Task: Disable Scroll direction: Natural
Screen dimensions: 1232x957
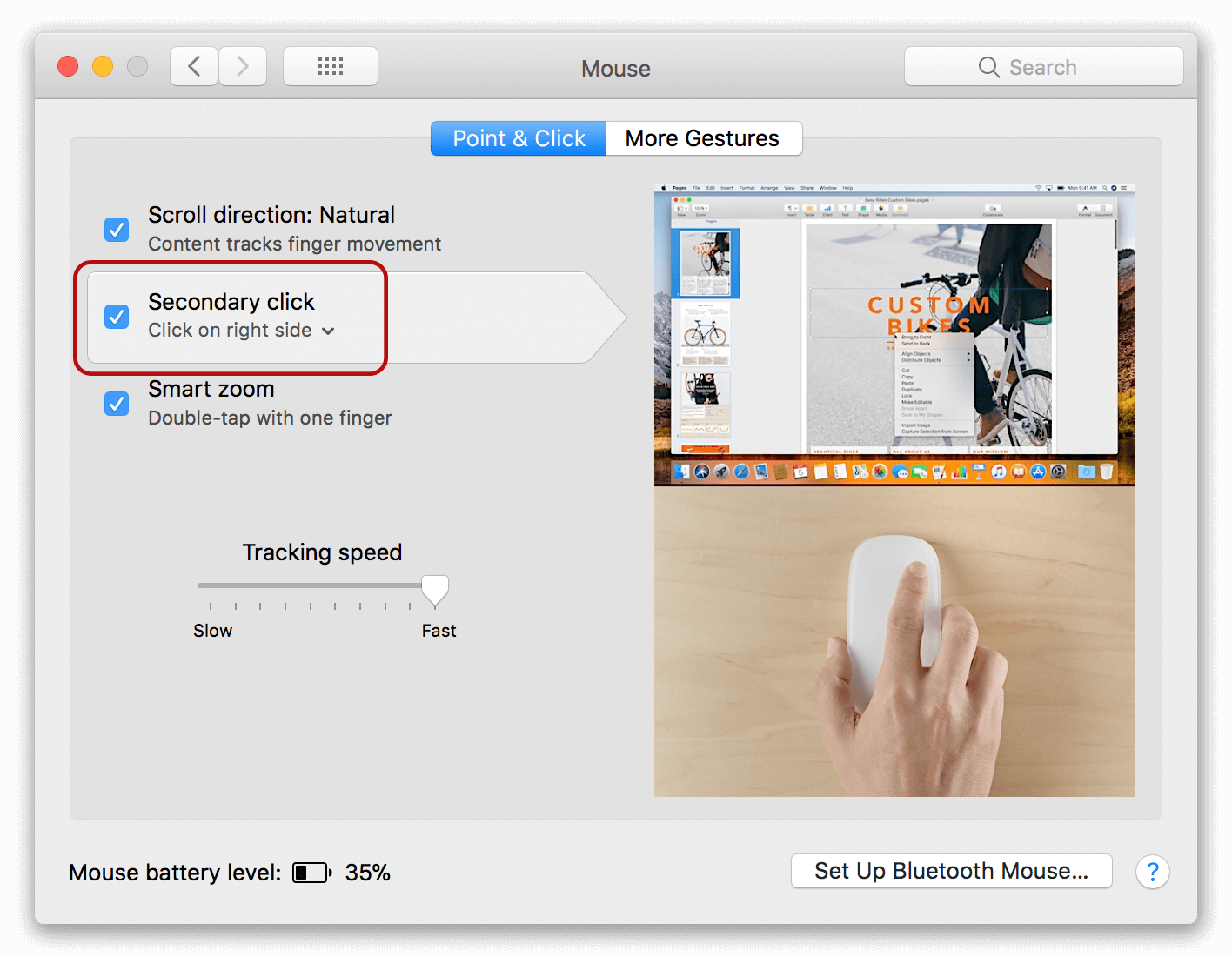Action: [x=117, y=229]
